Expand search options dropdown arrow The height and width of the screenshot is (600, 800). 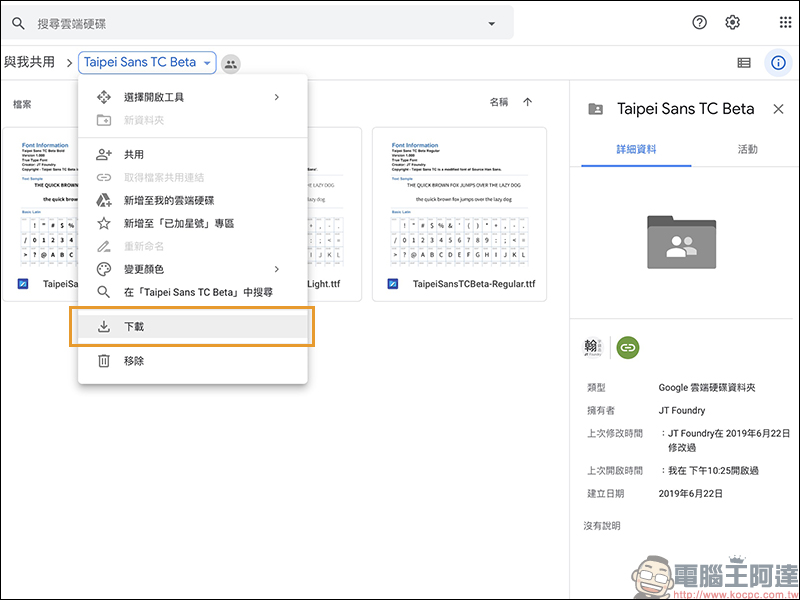pyautogui.click(x=491, y=23)
